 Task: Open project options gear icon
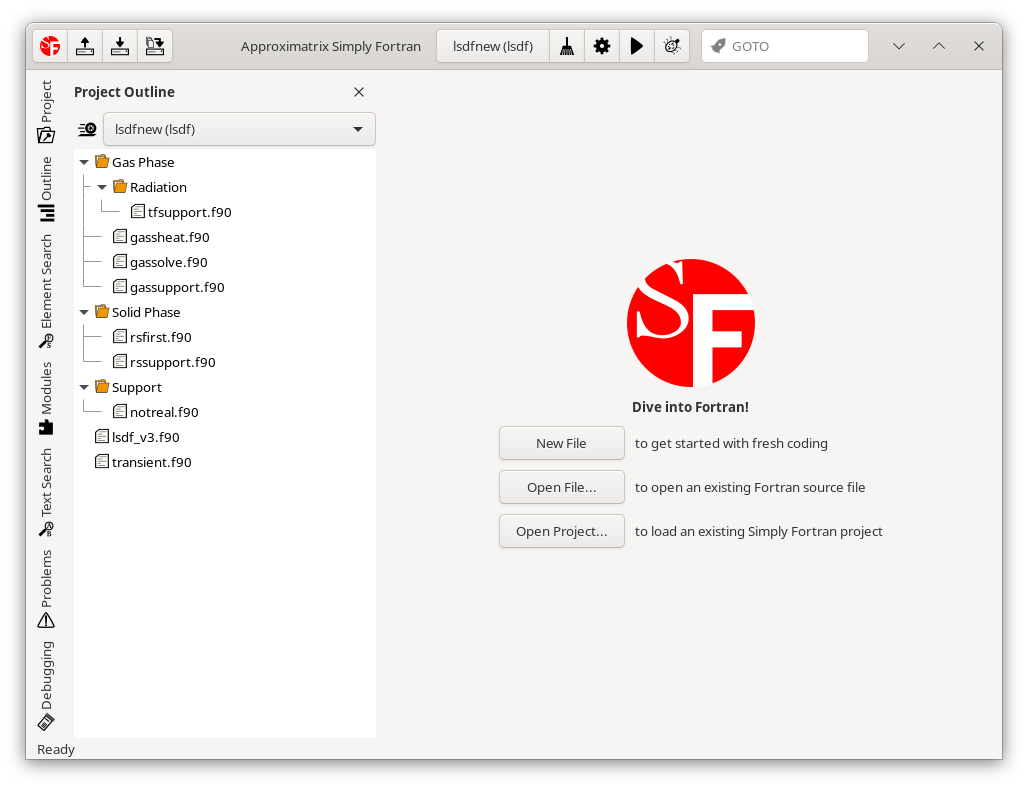602,46
